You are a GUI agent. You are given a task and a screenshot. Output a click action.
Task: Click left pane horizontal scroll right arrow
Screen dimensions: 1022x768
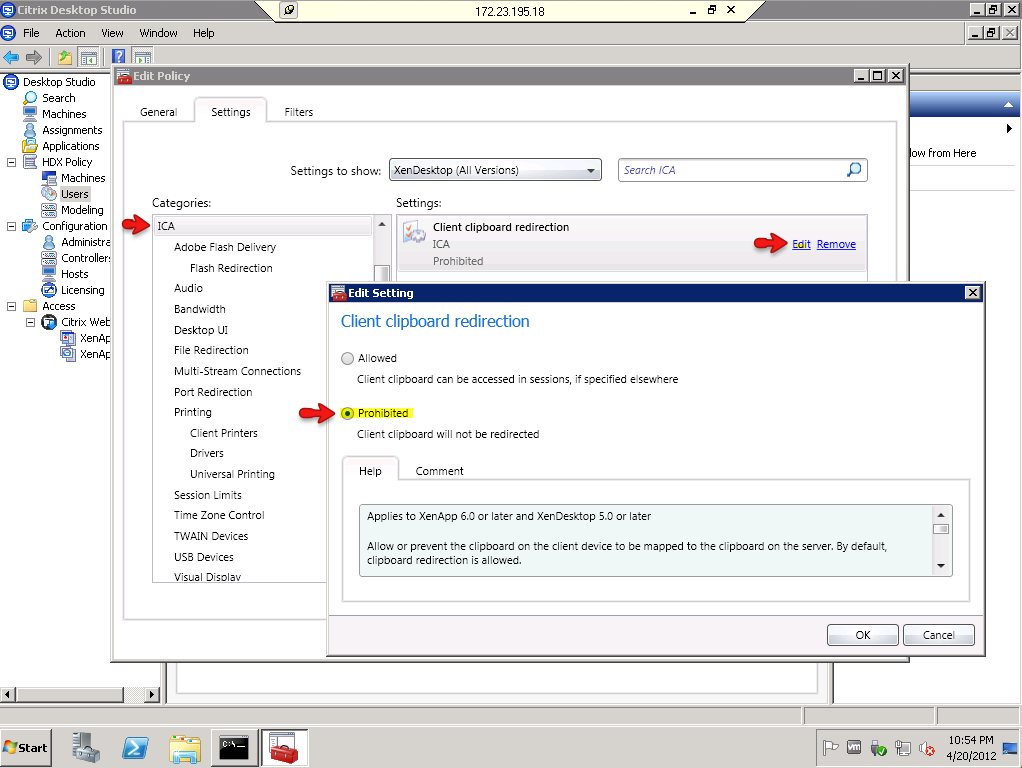(x=152, y=694)
